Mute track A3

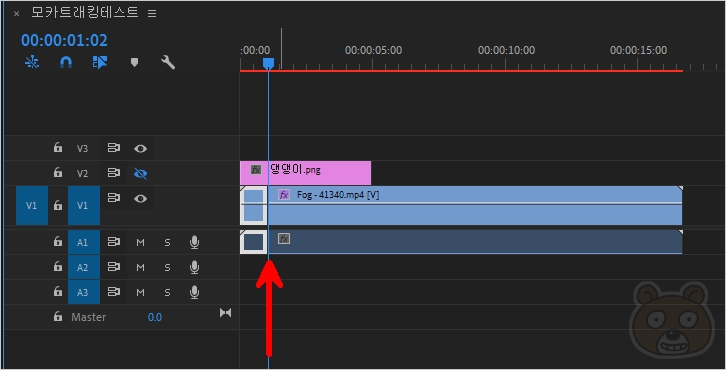[x=140, y=293]
